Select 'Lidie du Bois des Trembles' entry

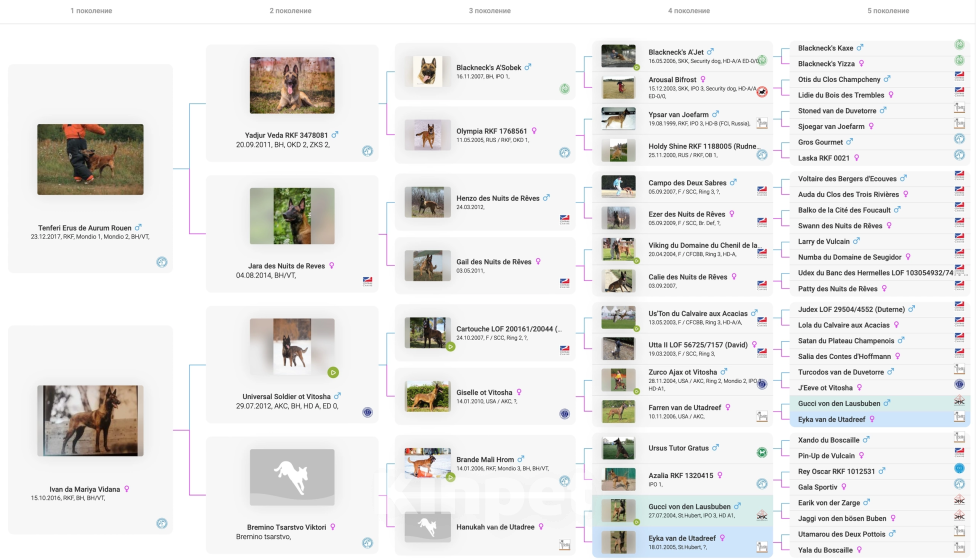click(x=841, y=95)
